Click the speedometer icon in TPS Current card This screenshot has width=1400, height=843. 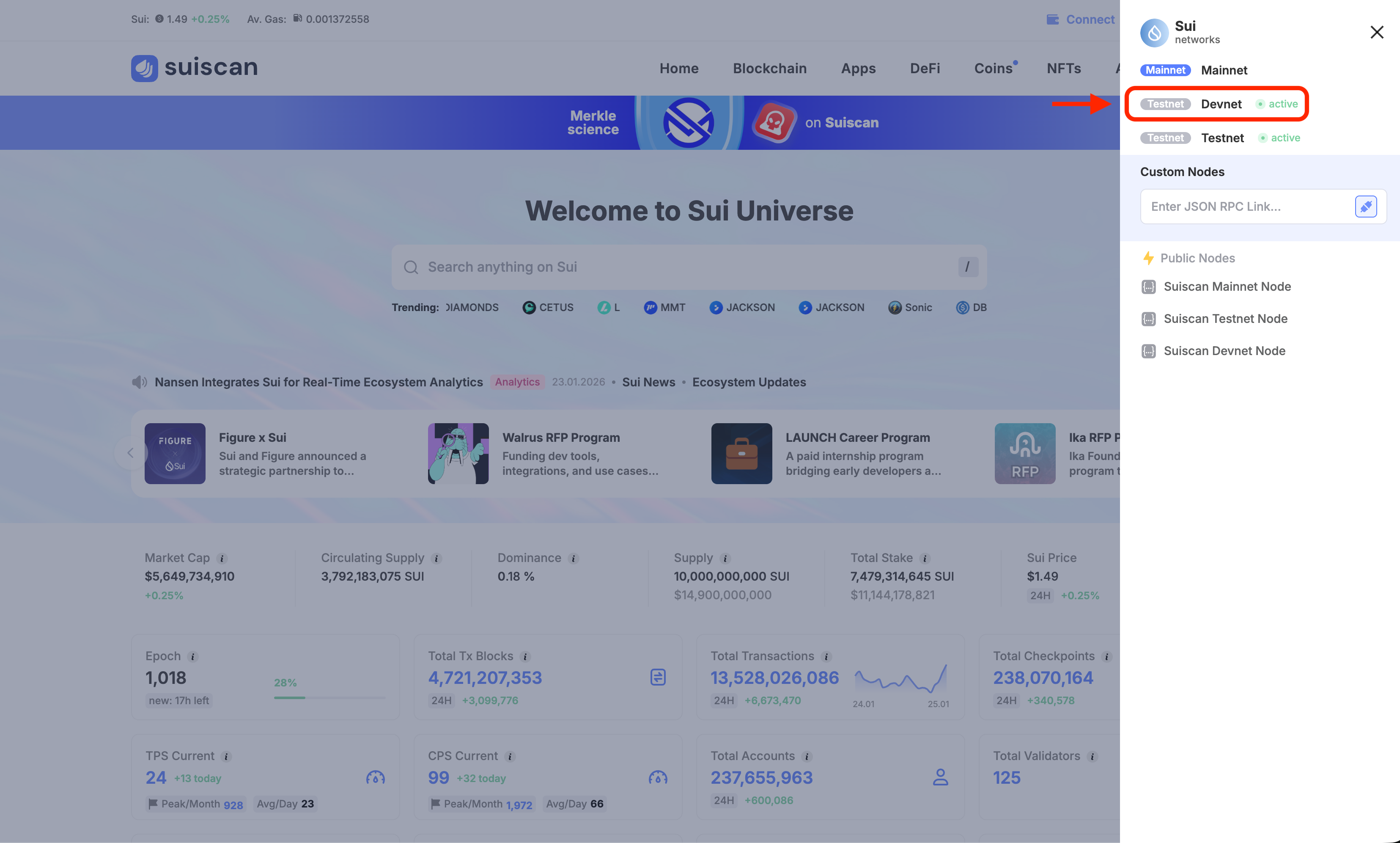tap(375, 777)
